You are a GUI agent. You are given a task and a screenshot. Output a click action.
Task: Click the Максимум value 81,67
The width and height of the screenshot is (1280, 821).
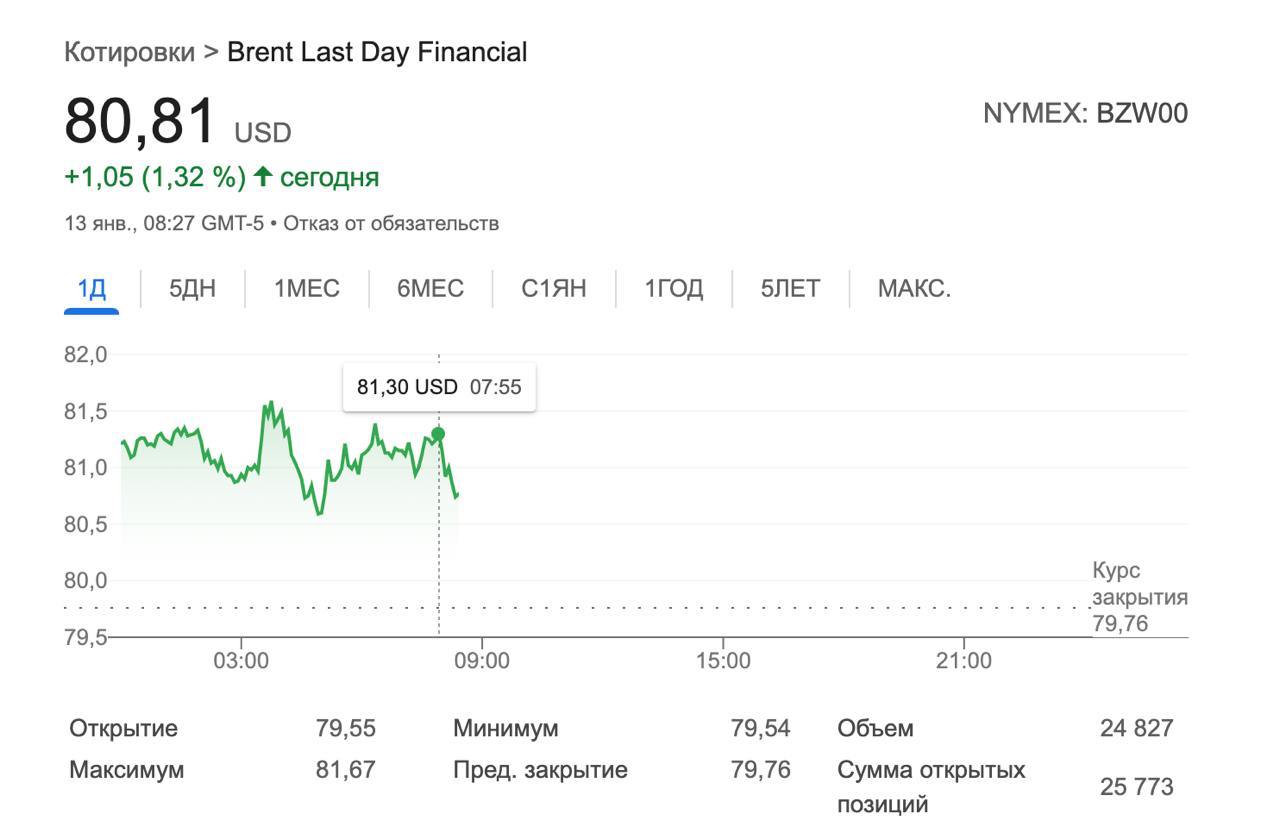[x=346, y=770]
